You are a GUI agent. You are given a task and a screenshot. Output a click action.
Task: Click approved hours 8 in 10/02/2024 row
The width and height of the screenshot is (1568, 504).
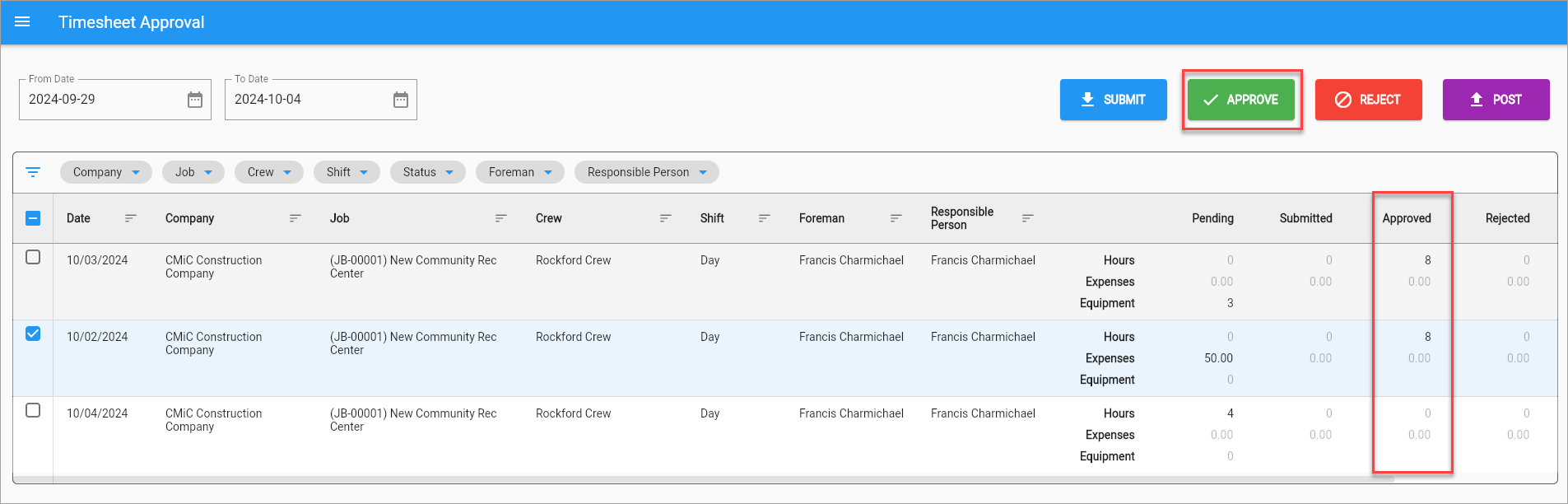(x=1427, y=337)
